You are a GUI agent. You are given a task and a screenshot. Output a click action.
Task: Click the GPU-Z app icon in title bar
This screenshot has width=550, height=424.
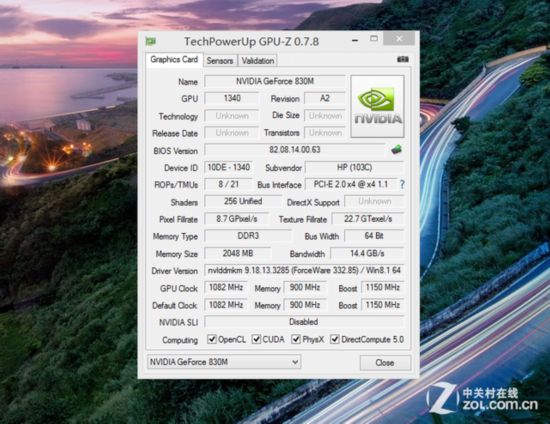click(x=151, y=41)
